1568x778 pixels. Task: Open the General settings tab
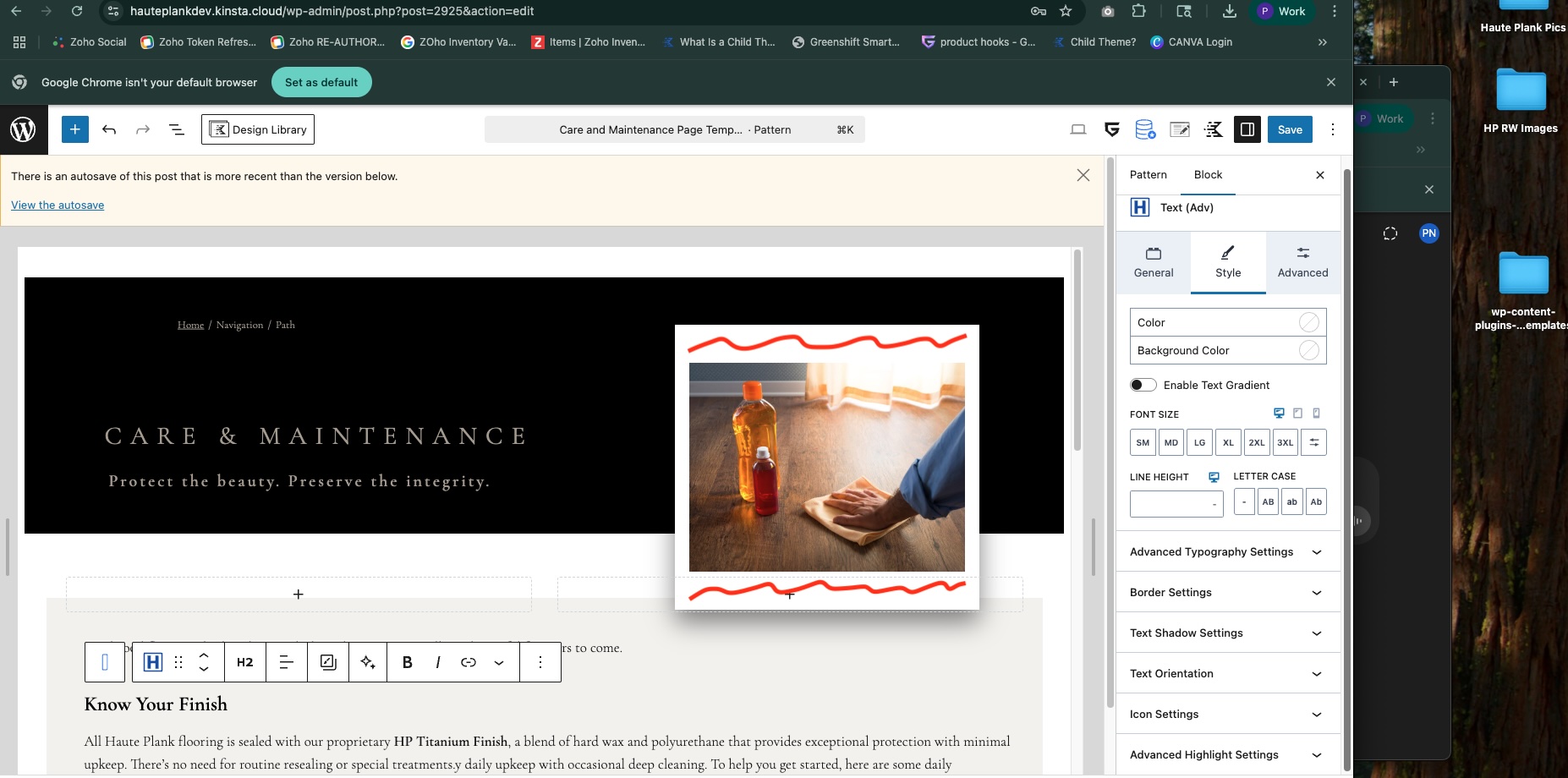1154,263
